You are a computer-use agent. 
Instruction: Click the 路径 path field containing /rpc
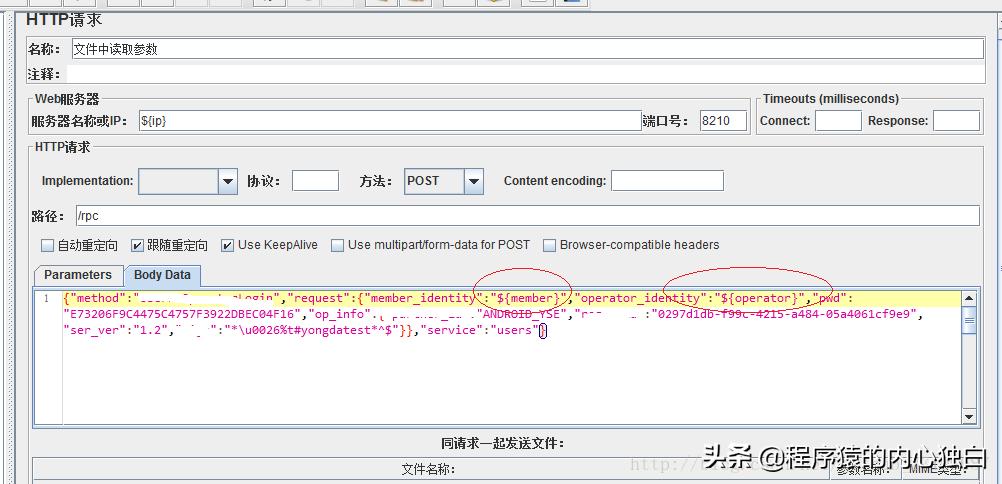click(527, 215)
